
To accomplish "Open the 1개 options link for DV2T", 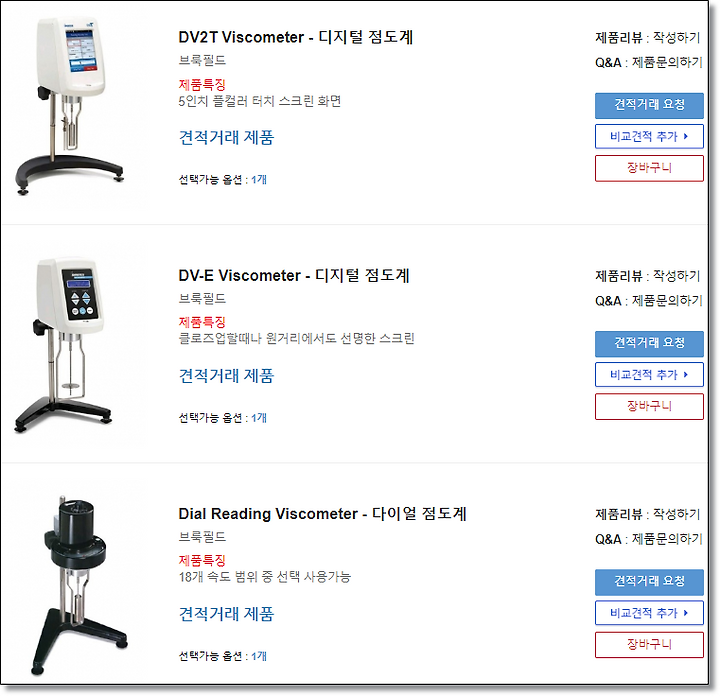I will pos(259,180).
